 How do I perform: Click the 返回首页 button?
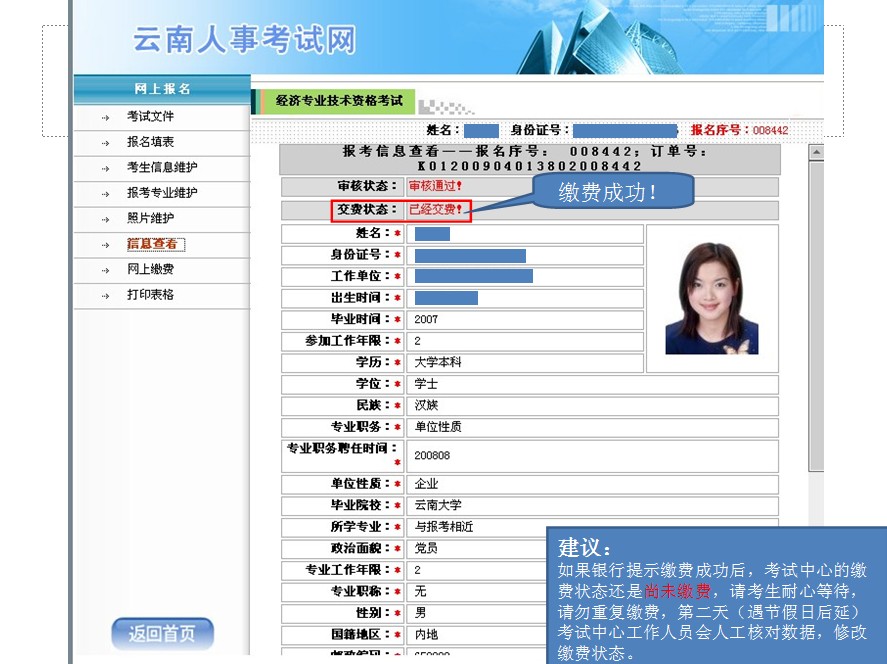162,633
